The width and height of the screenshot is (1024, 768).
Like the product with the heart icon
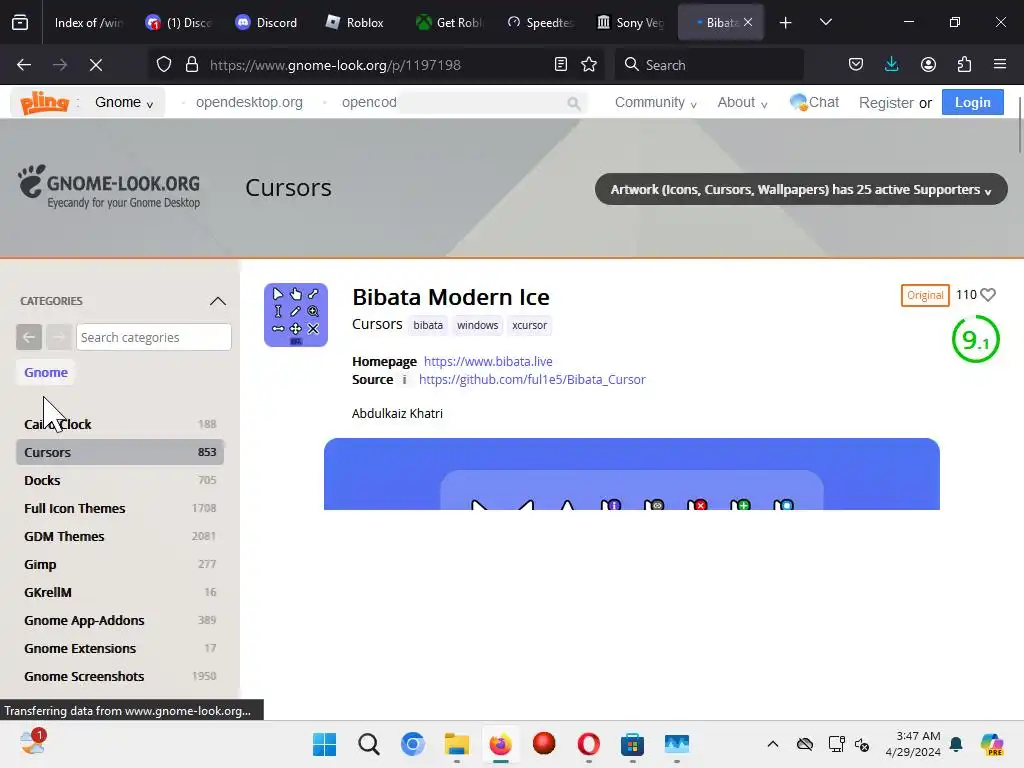(988, 295)
